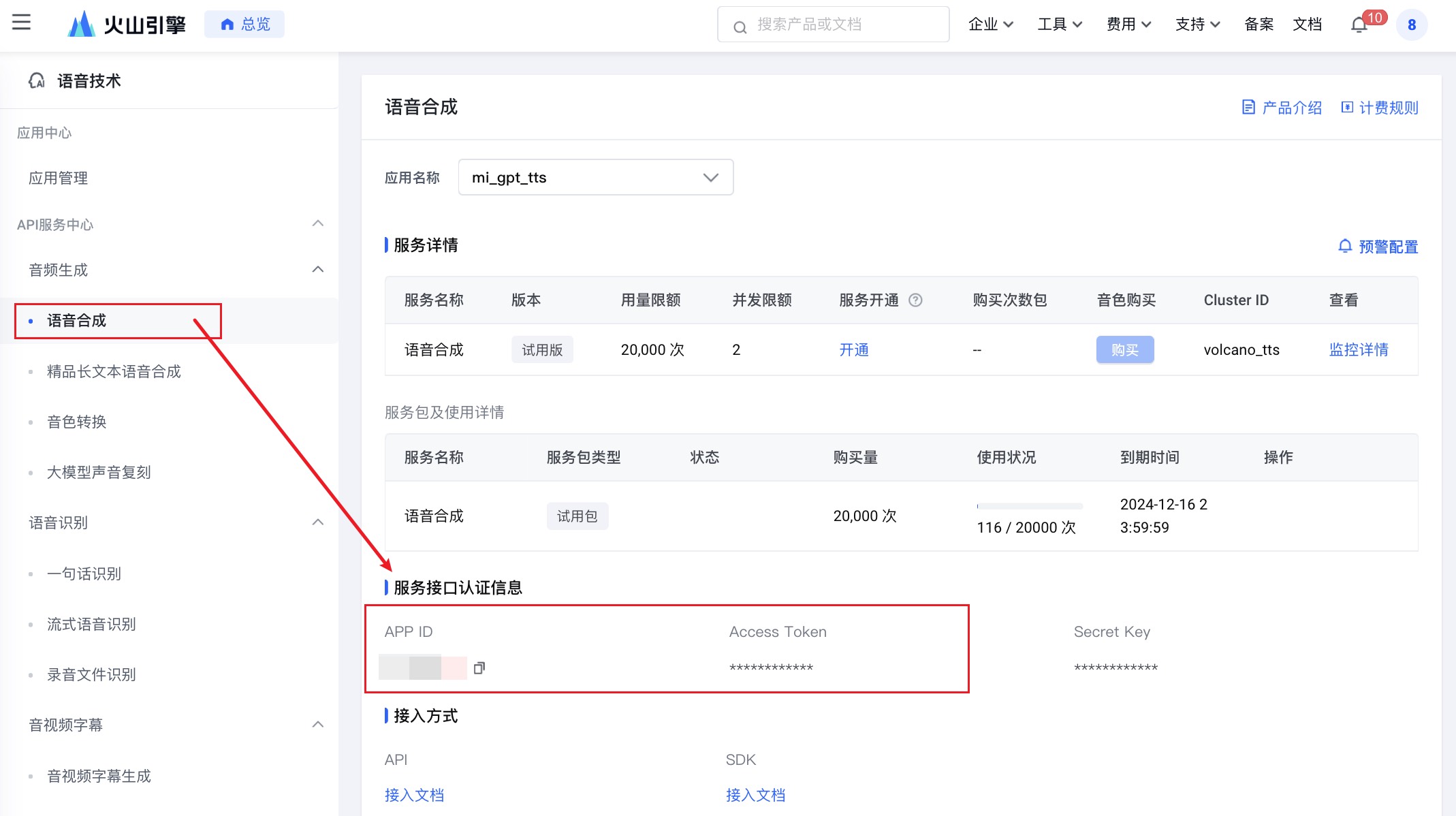Open the 应用名称 mi_gpt_tts dropdown

(x=595, y=178)
